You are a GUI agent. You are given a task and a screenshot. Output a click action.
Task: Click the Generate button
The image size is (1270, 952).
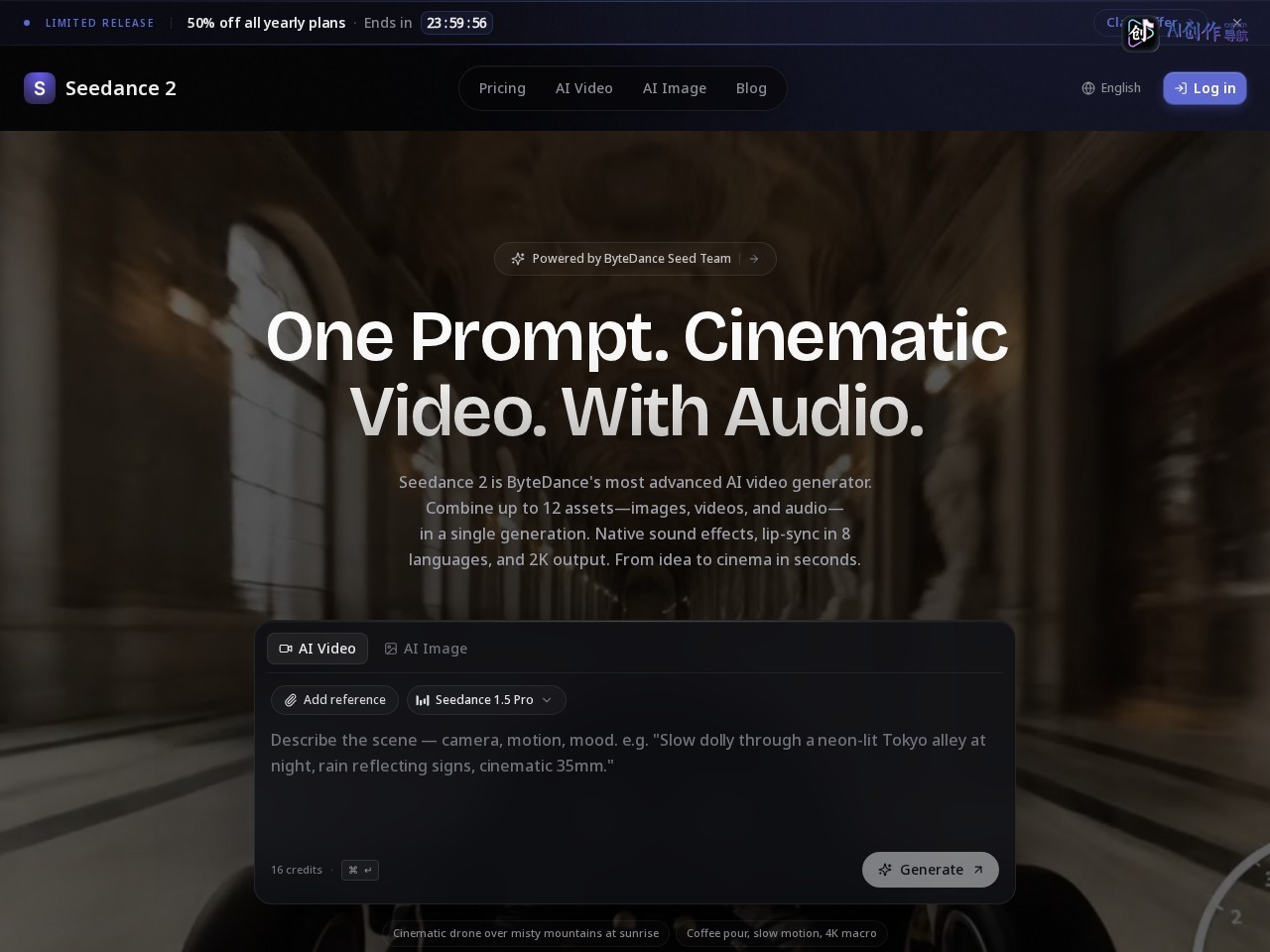click(931, 870)
